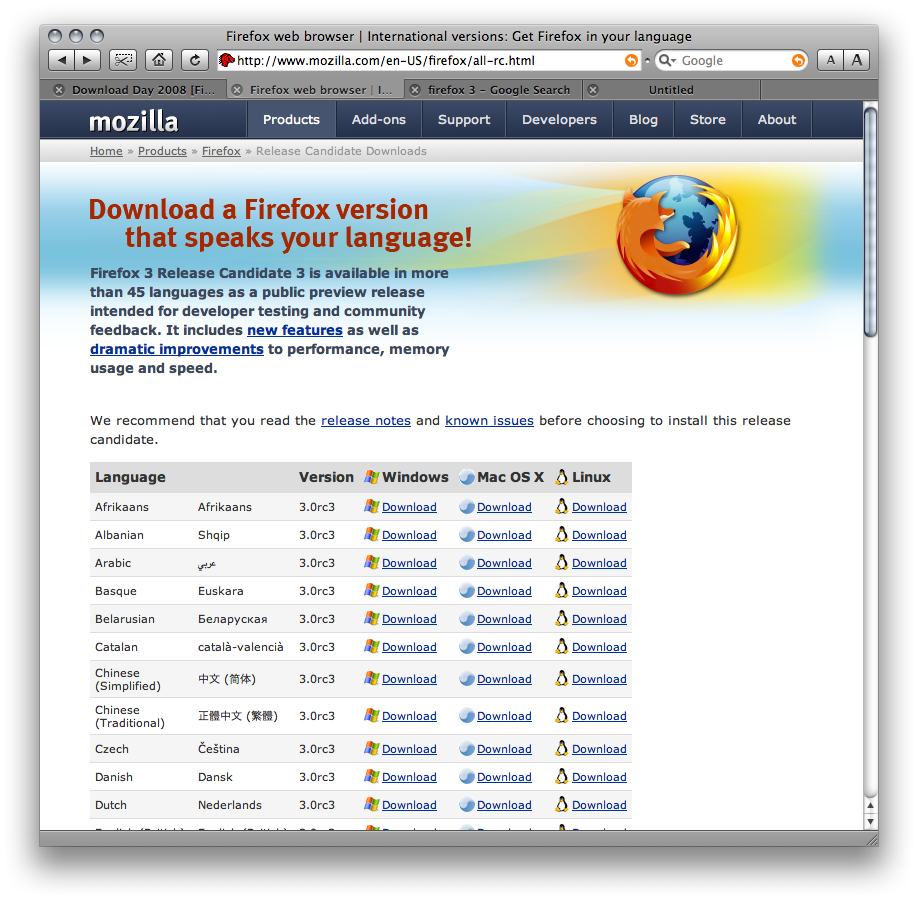Switch to the Untitled tab

[671, 90]
